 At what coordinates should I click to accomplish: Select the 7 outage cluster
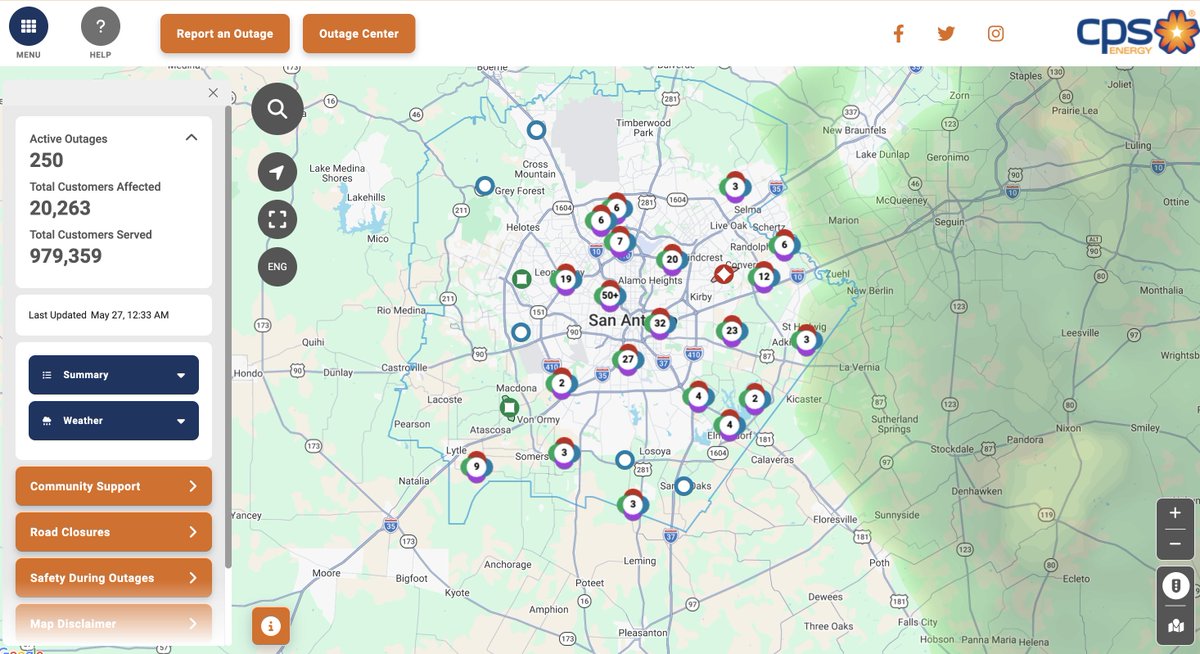pyautogui.click(x=620, y=242)
